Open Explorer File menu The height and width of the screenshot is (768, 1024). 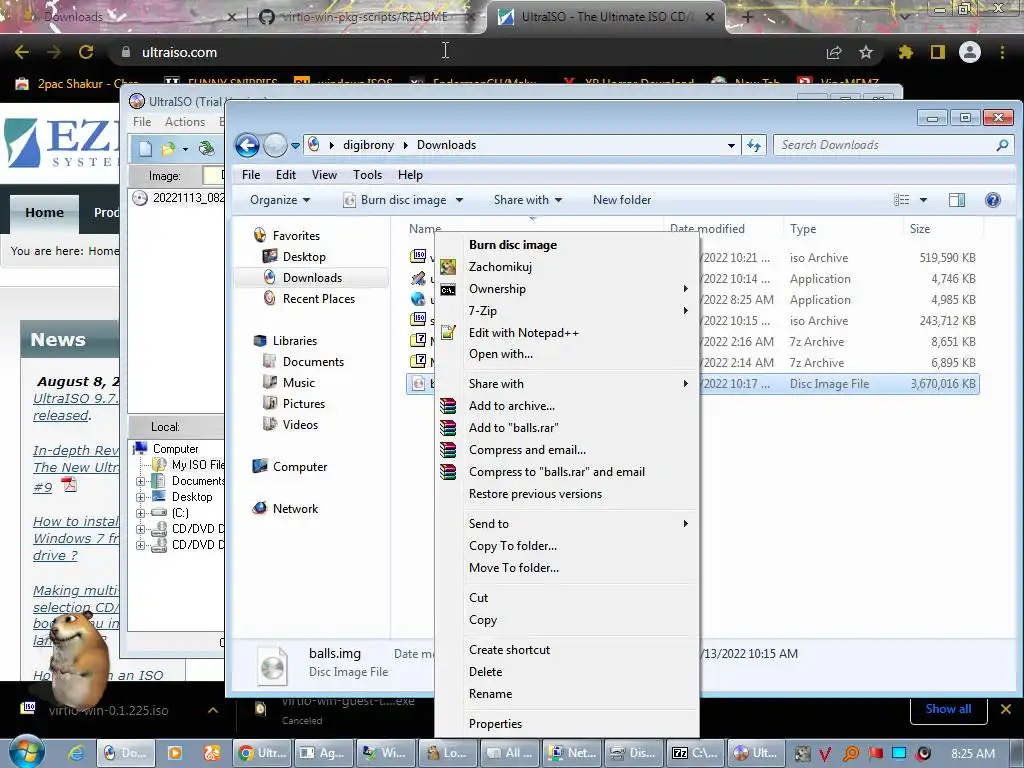point(251,175)
